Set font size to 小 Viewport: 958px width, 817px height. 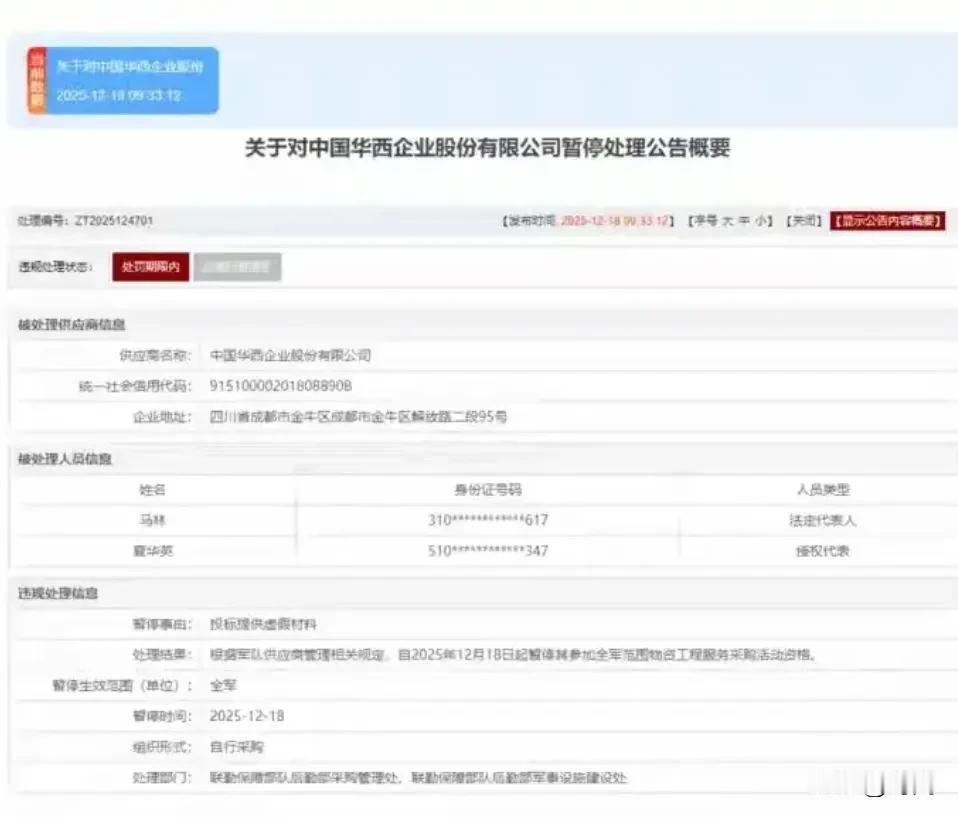(x=759, y=221)
